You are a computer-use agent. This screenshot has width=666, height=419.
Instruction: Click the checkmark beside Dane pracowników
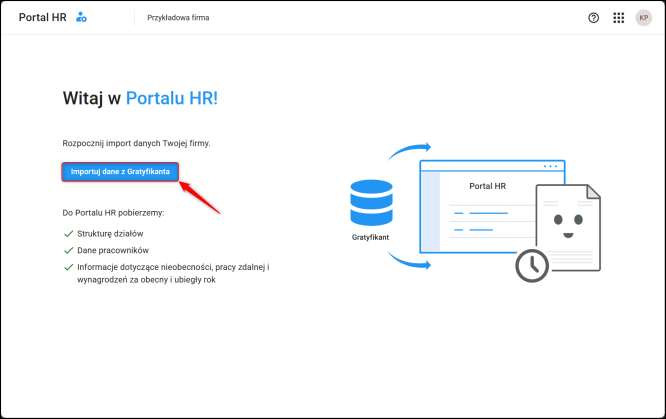pyautogui.click(x=68, y=250)
